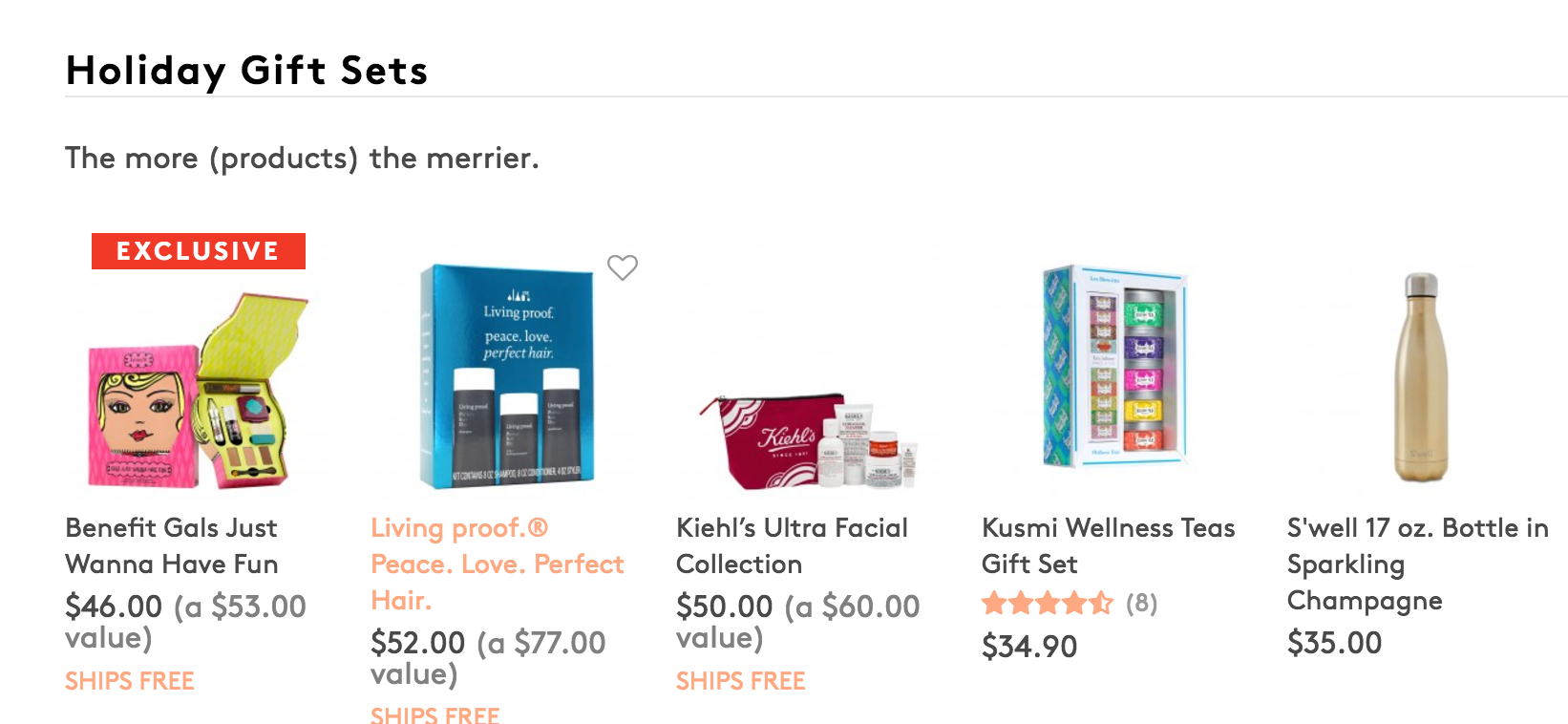This screenshot has width=1568, height=724.
Task: Open Kusmi Wellness Teas Gift Set link
Action: click(1108, 545)
